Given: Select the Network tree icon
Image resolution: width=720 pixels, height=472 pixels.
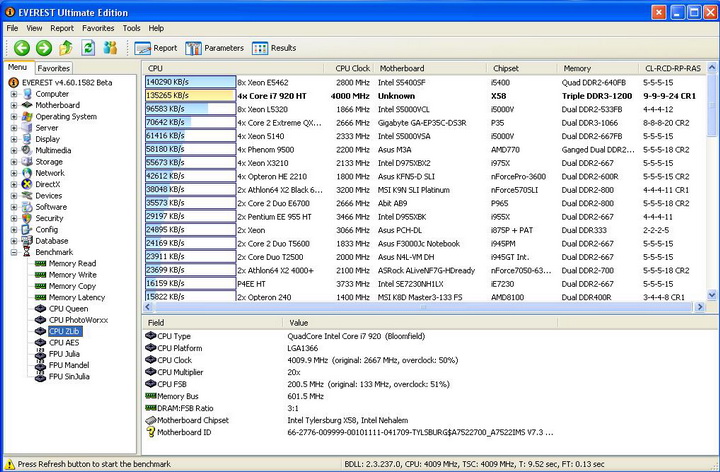Looking at the screenshot, I should (x=27, y=173).
